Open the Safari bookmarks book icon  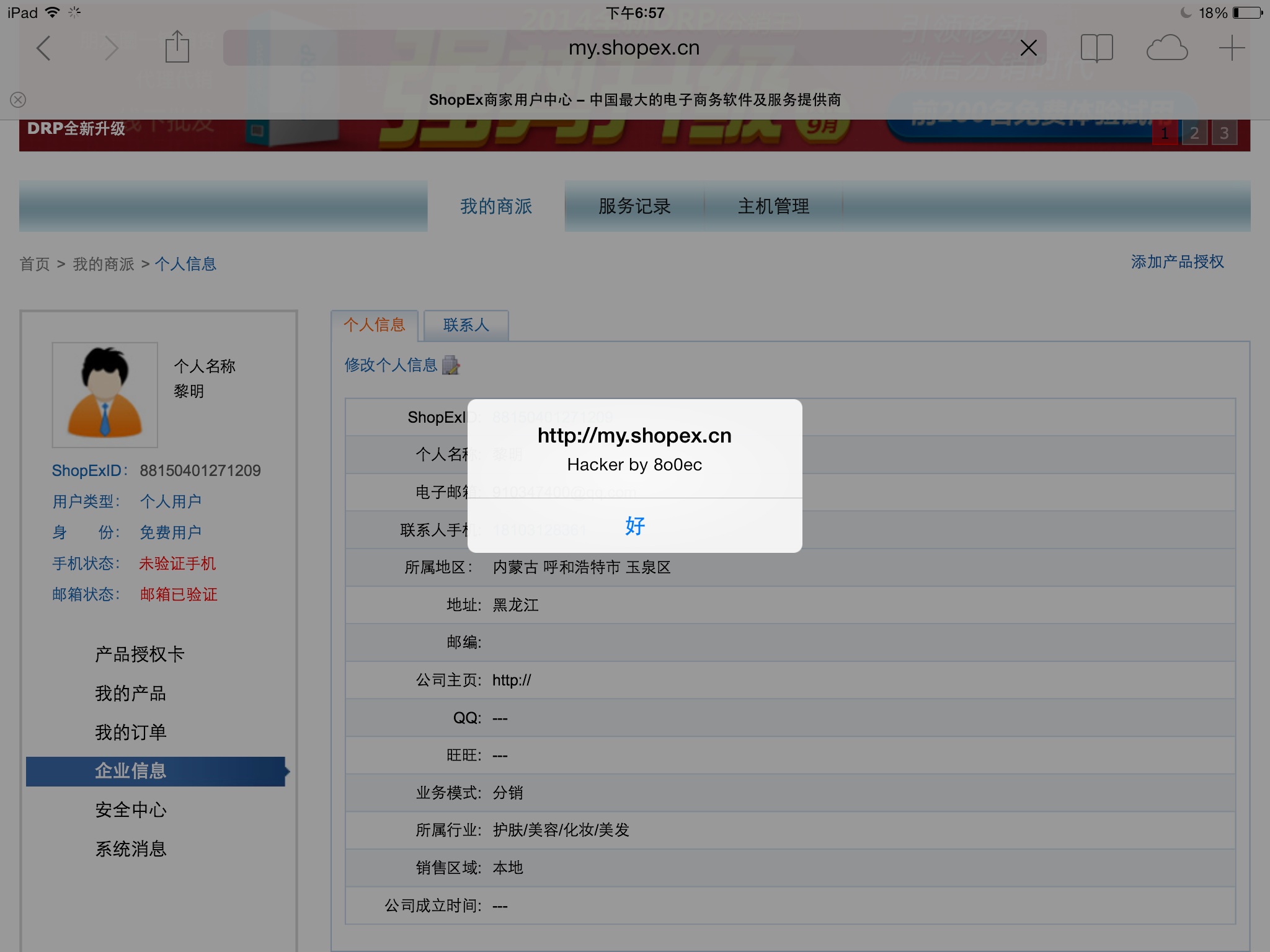click(1097, 48)
